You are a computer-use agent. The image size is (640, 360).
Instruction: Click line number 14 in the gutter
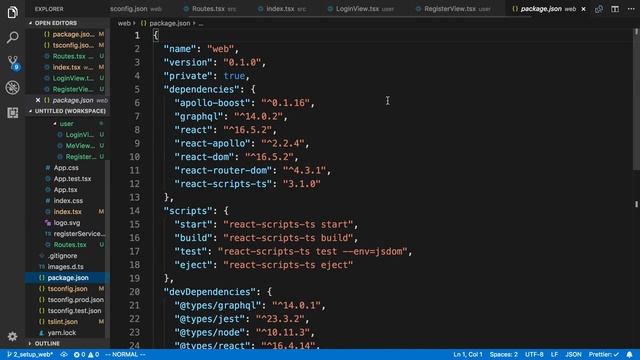point(134,211)
